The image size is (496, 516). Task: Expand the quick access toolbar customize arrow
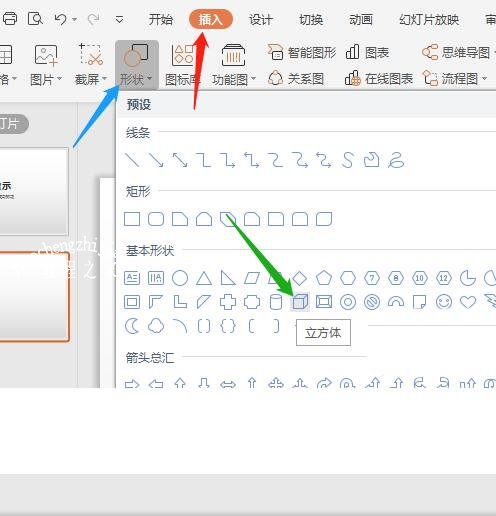tap(119, 20)
